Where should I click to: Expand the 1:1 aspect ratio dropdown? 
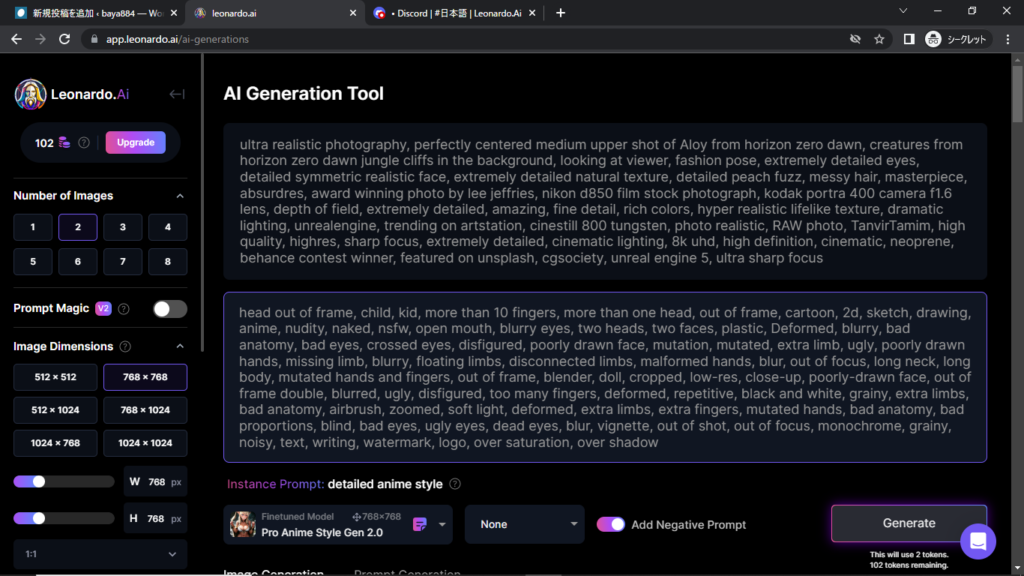click(x=100, y=554)
